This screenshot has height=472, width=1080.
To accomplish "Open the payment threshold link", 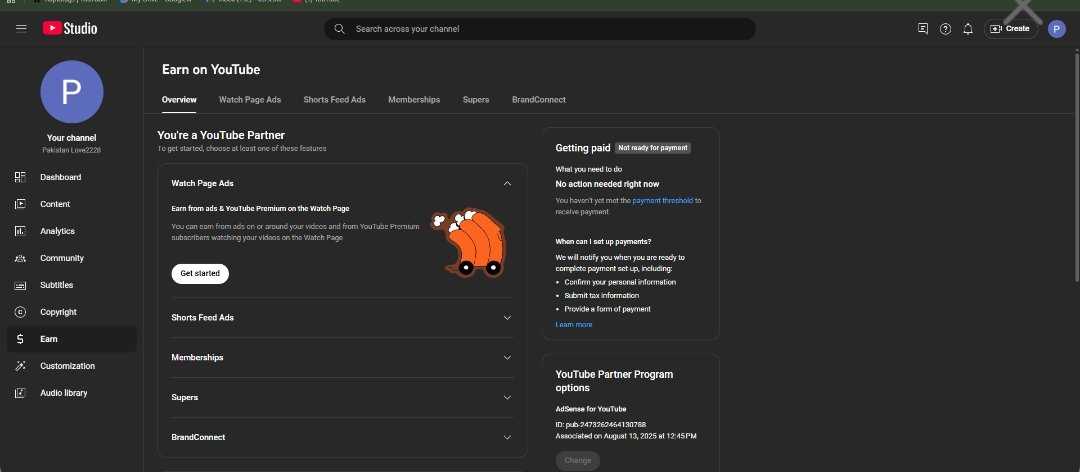I will tap(662, 201).
